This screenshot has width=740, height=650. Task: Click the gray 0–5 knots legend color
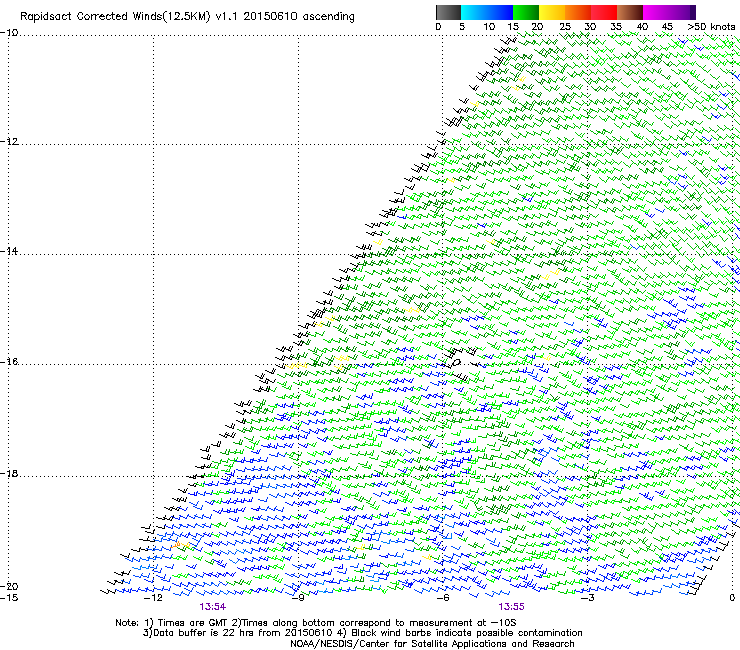(448, 12)
